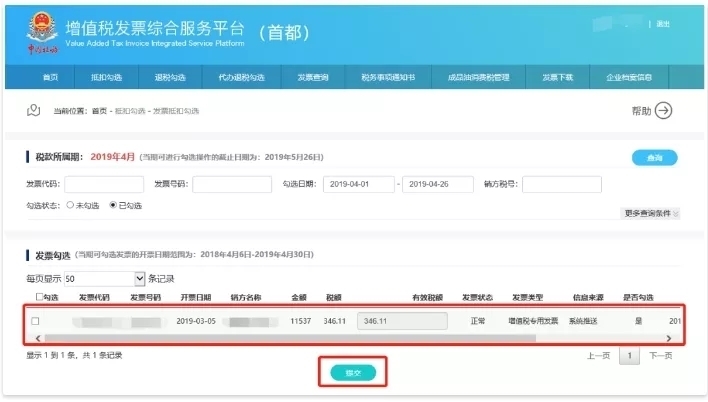Focus the 销方税号 input field

click(562, 184)
